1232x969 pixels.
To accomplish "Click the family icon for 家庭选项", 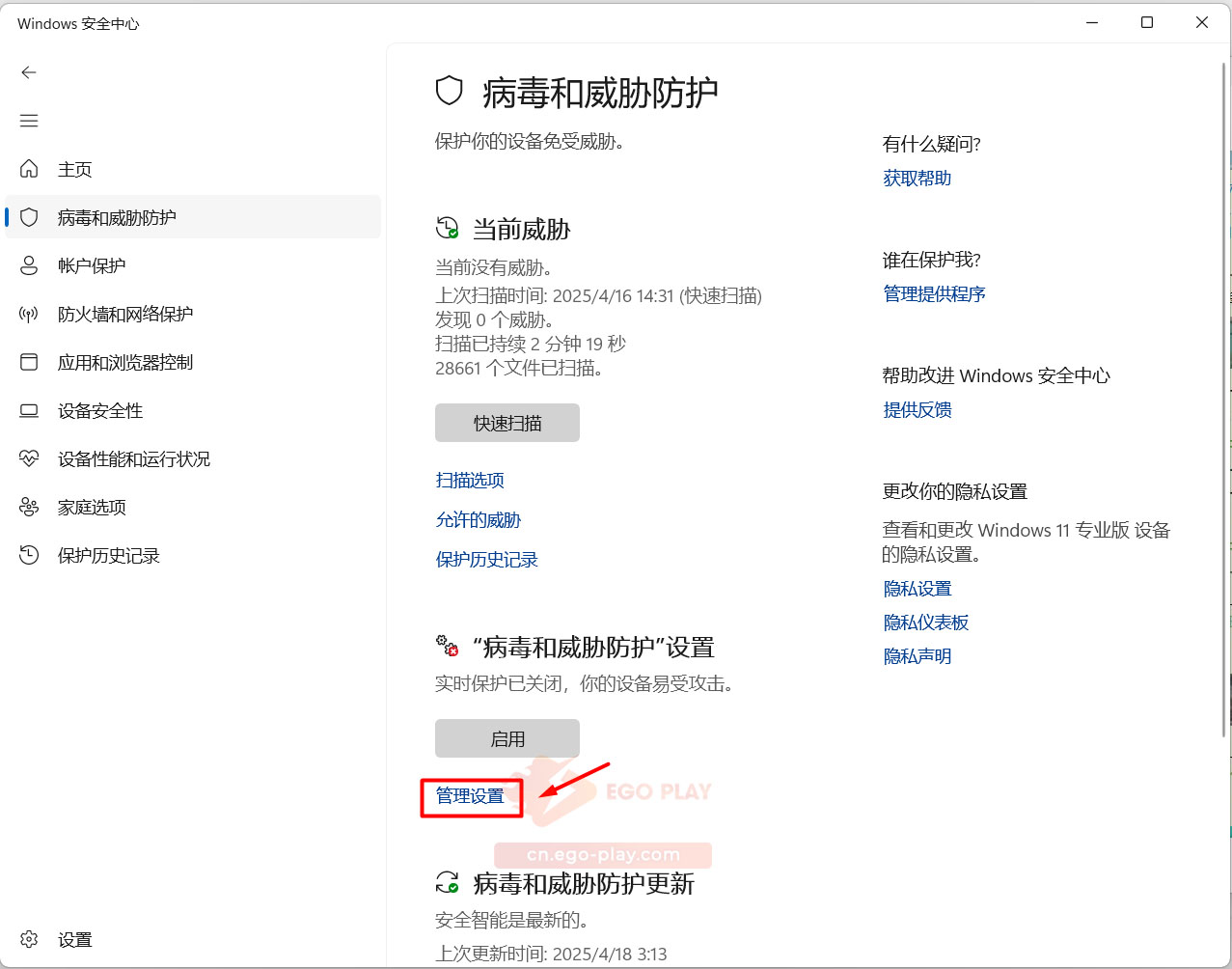I will [29, 507].
